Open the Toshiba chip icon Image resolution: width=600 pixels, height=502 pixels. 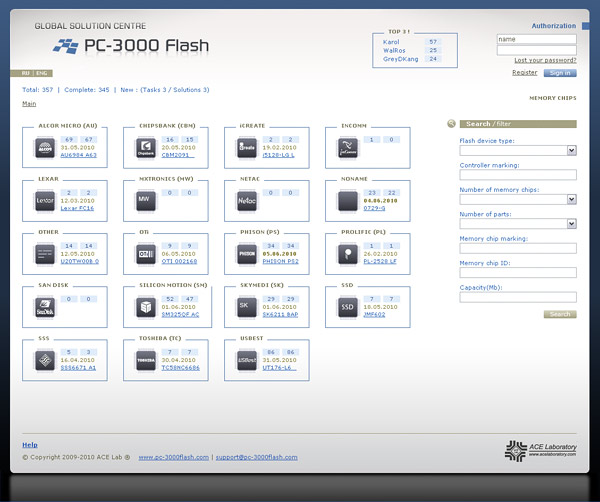click(x=146, y=360)
